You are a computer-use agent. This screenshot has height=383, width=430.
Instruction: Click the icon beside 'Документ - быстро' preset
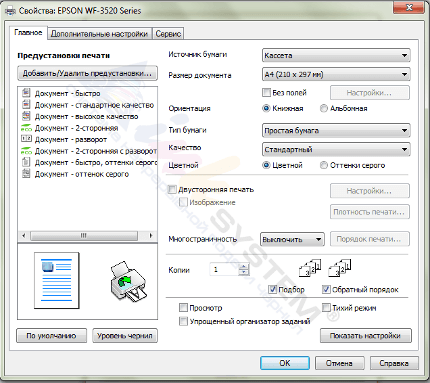(26, 93)
